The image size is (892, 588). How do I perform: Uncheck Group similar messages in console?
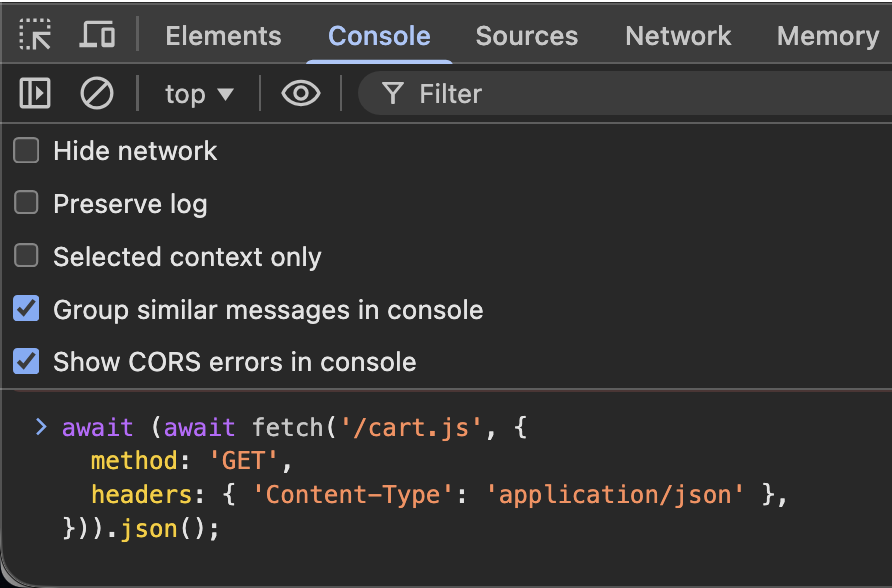(26, 309)
